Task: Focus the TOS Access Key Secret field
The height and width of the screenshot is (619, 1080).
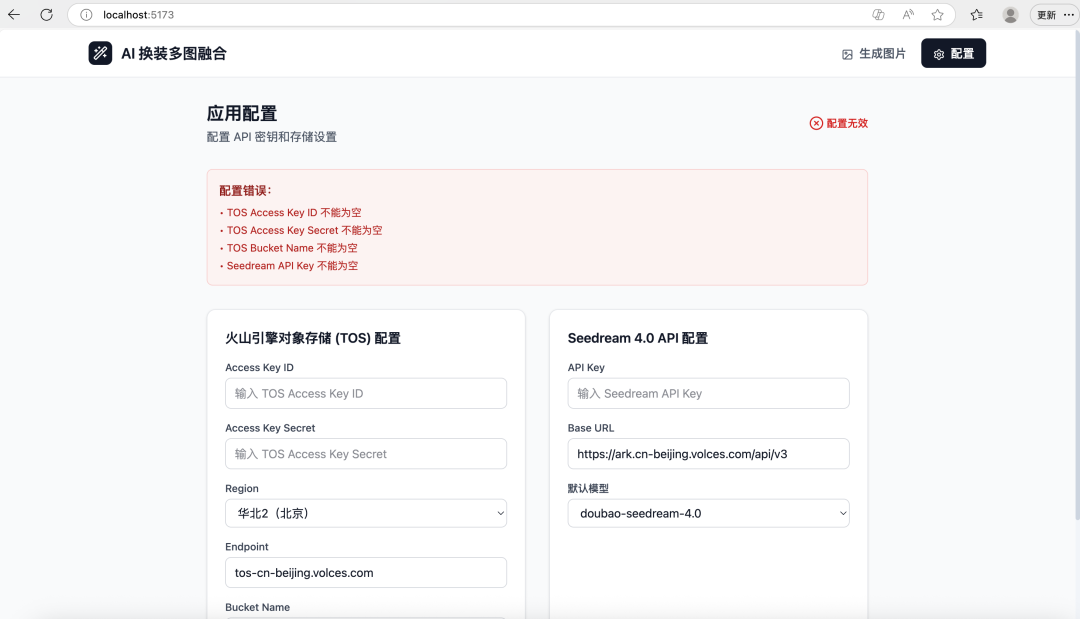Action: (366, 454)
